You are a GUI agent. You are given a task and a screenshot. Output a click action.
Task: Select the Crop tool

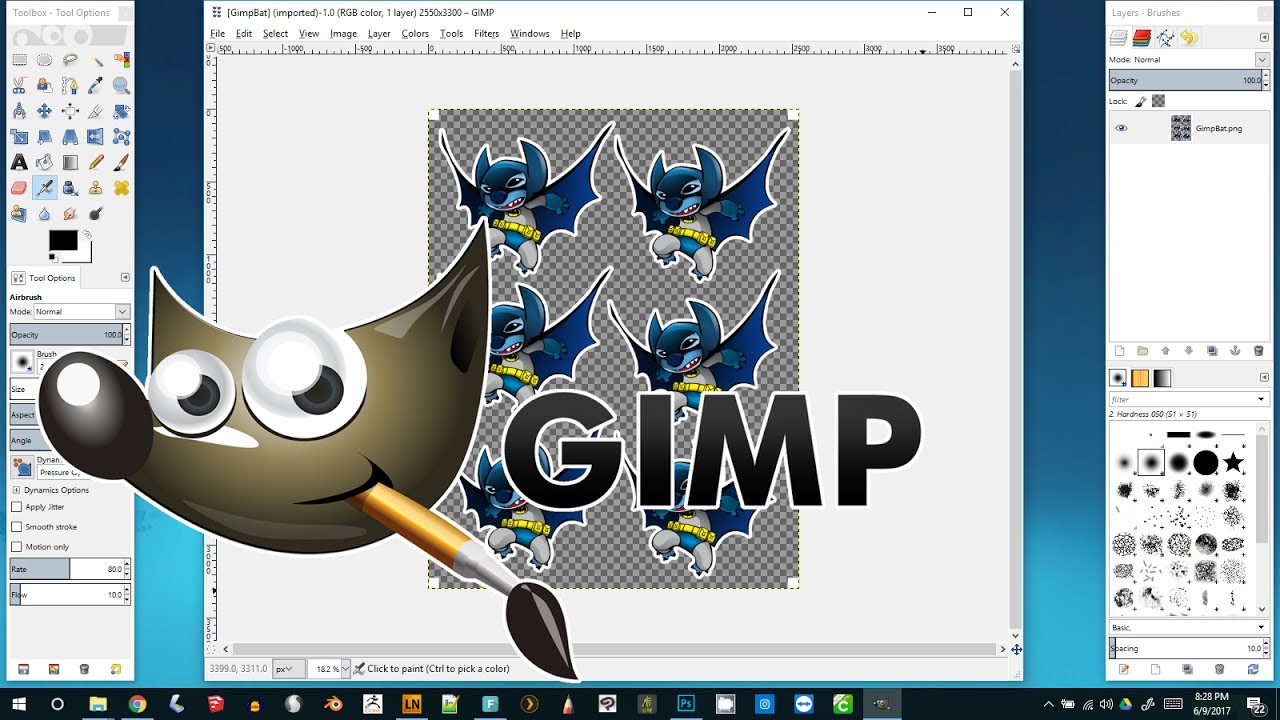[96, 111]
